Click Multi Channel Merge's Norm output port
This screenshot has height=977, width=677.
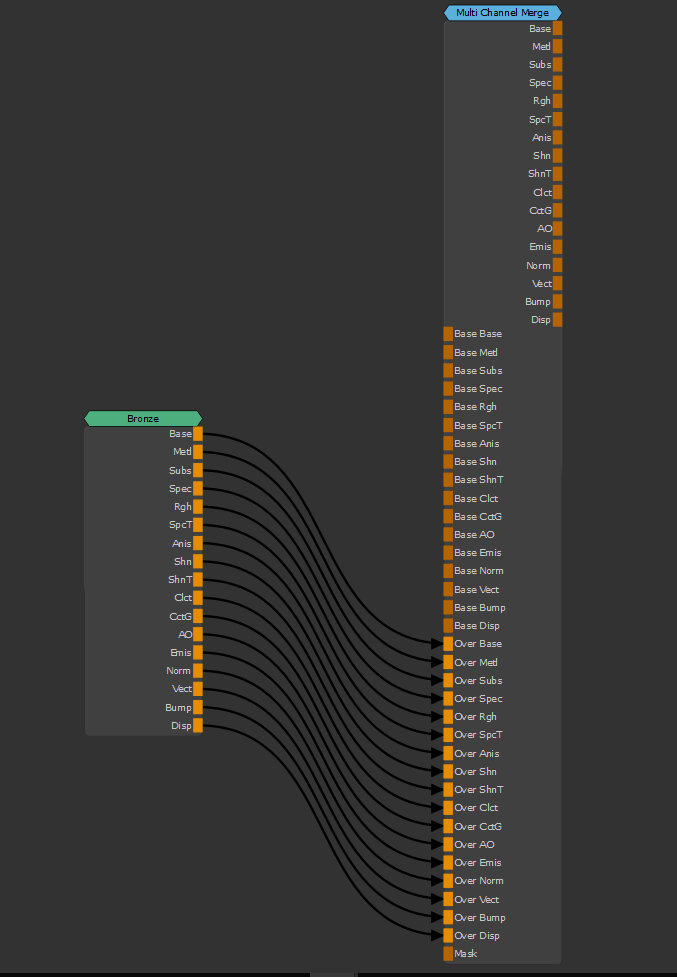557,265
